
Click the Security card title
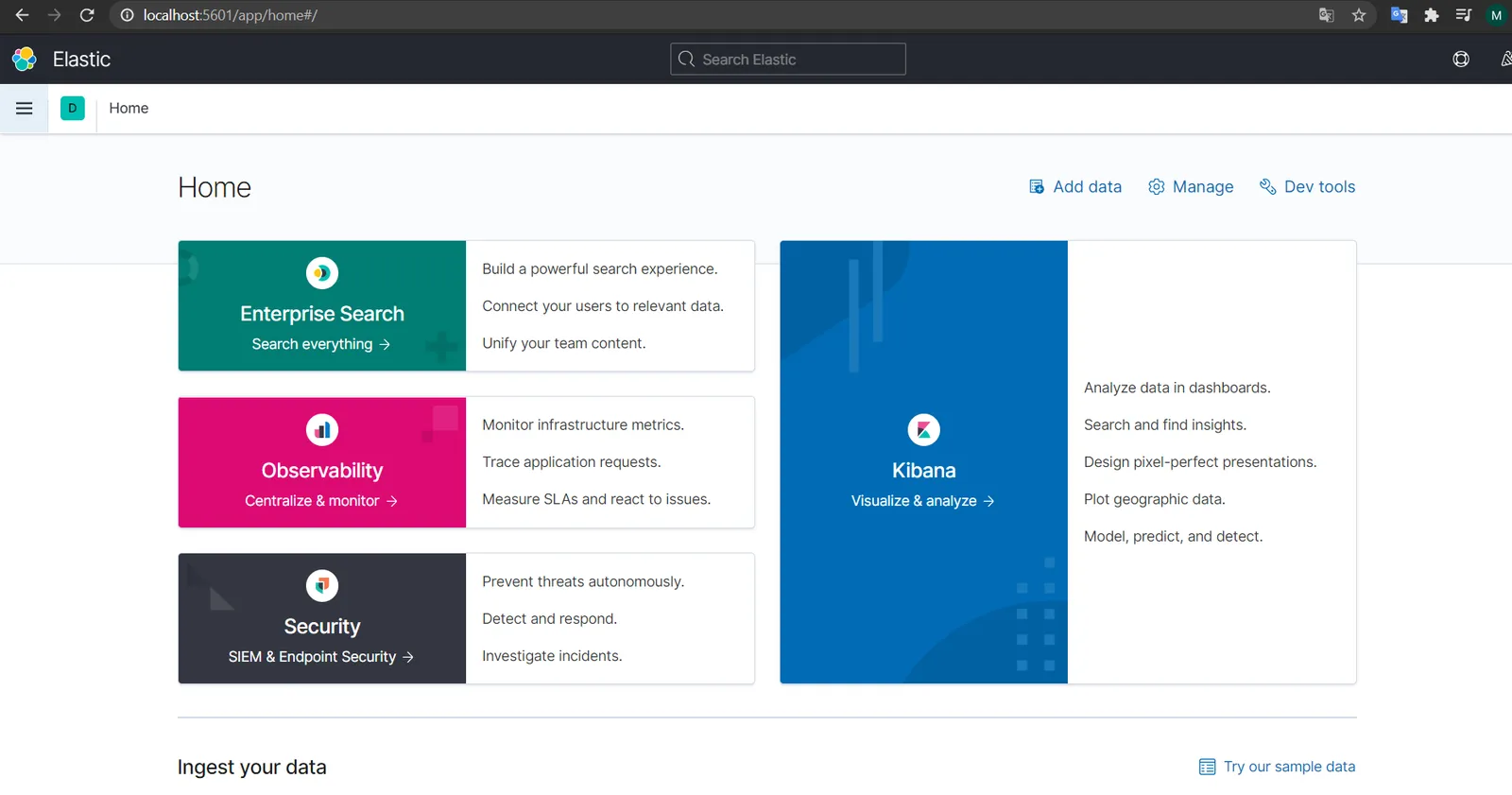coord(322,627)
